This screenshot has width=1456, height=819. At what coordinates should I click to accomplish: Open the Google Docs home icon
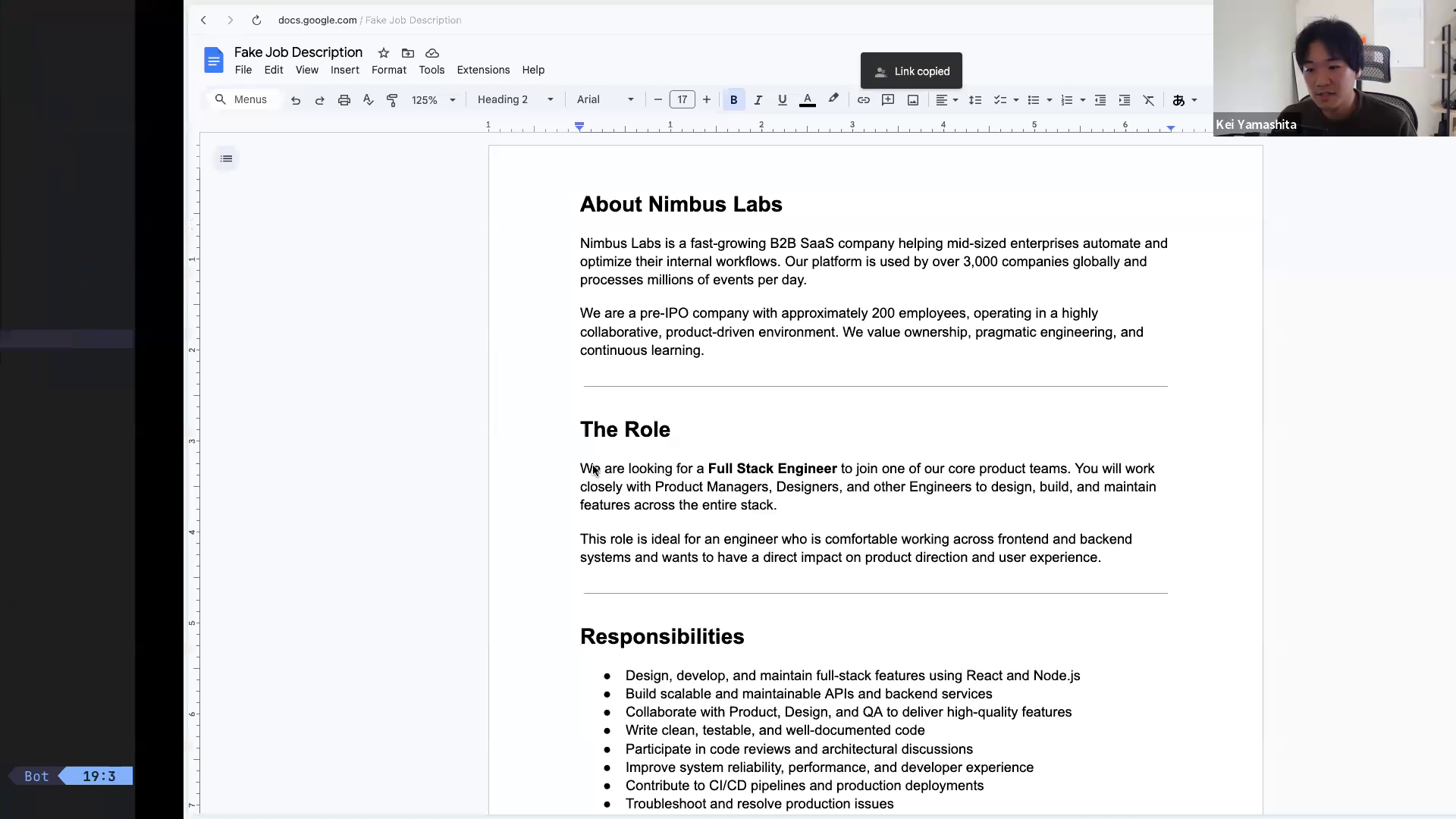[x=214, y=60]
